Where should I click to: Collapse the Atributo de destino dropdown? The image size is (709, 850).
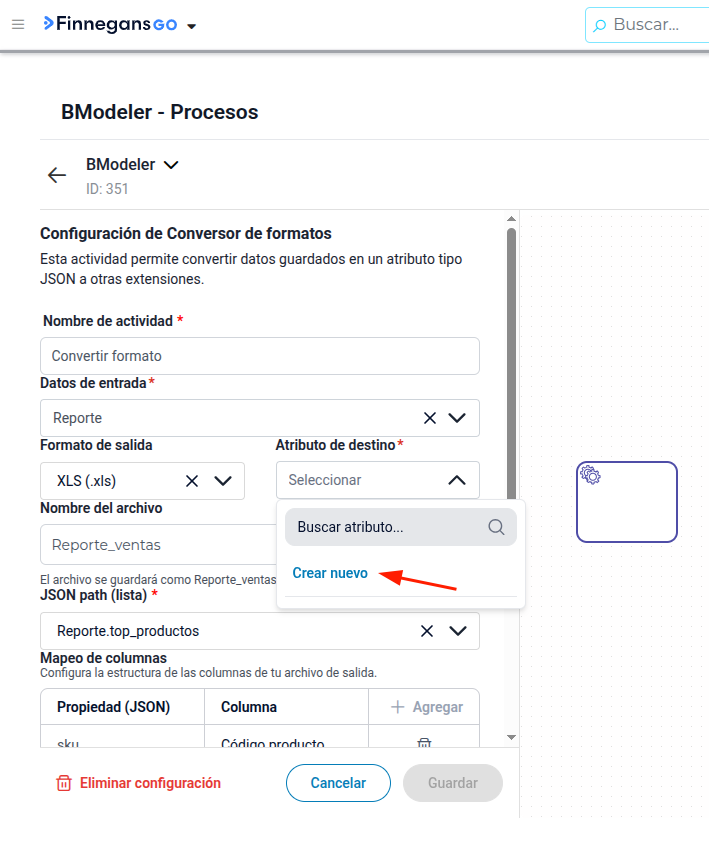457,480
